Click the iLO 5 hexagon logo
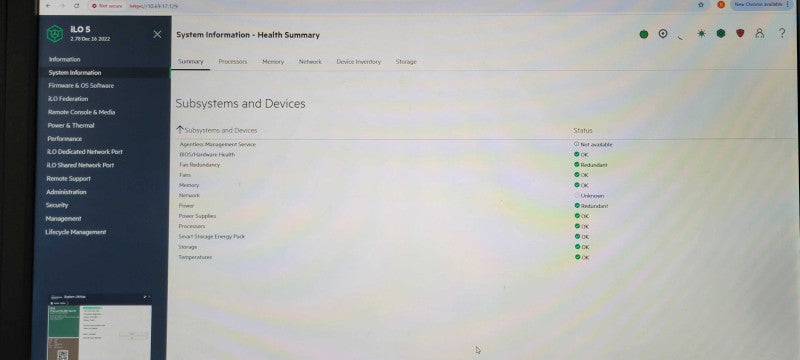This screenshot has height=360, width=800. click(55, 34)
